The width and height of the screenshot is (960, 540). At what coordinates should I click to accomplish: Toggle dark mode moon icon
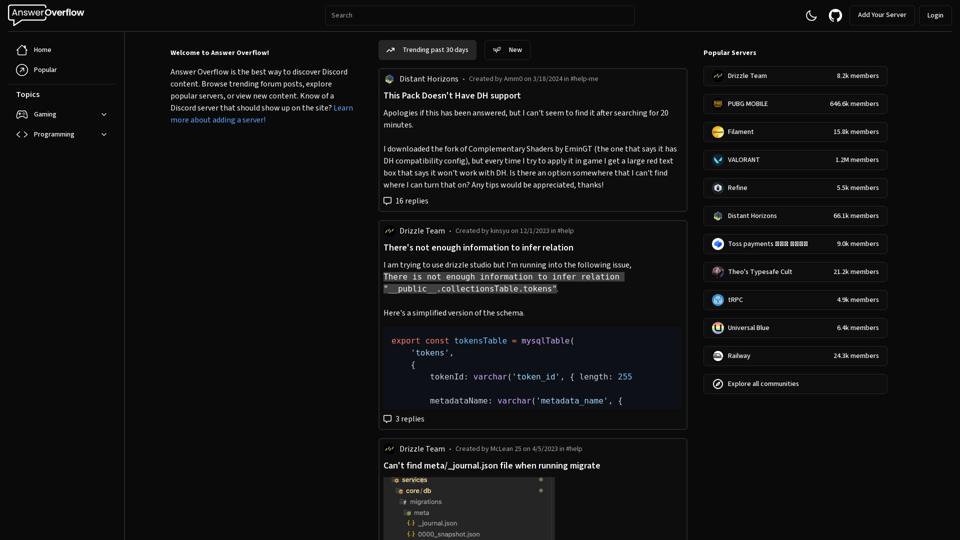[x=811, y=15]
